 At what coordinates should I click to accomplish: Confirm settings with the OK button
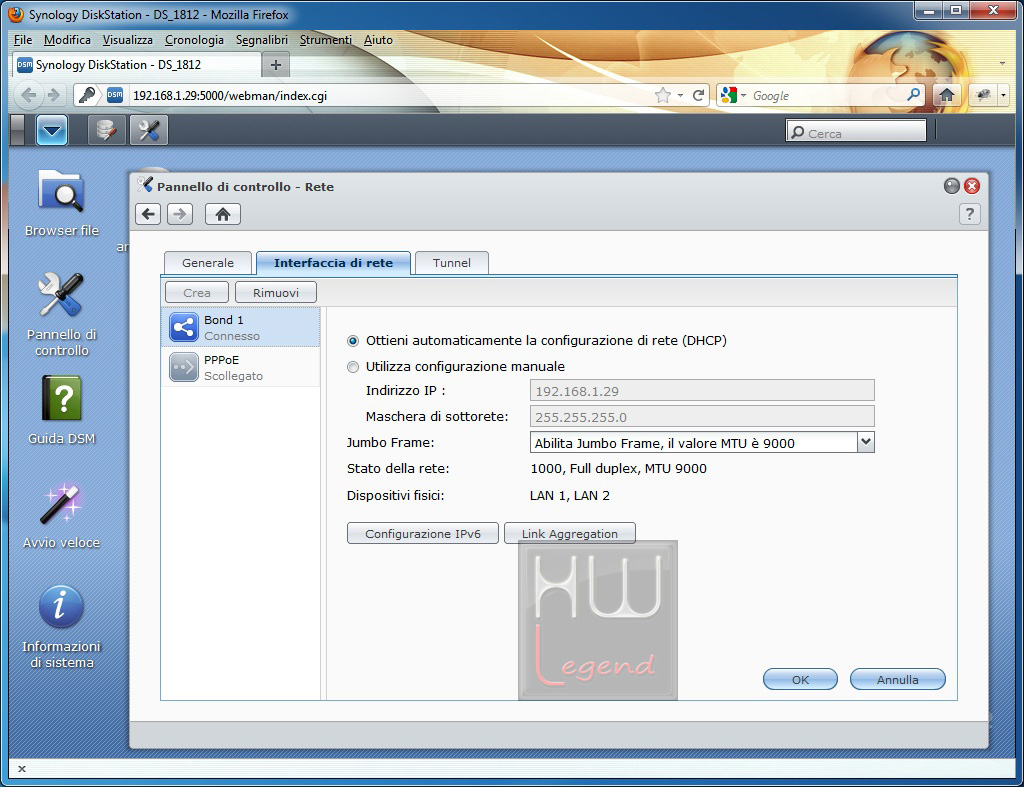800,679
